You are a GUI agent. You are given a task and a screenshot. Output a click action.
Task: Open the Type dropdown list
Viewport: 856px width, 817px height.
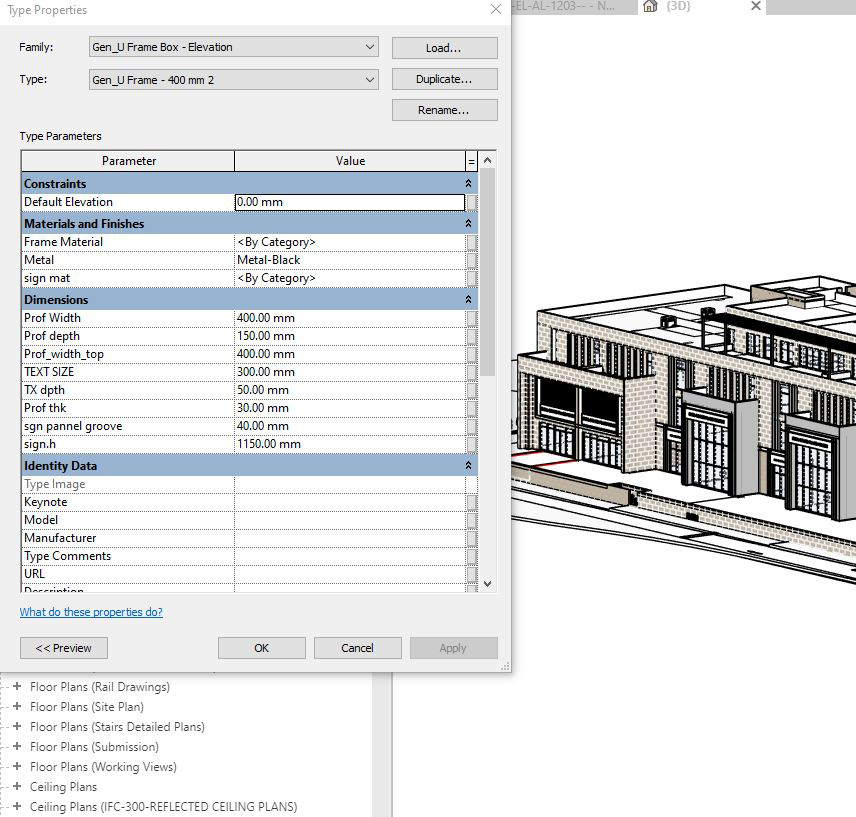[370, 79]
